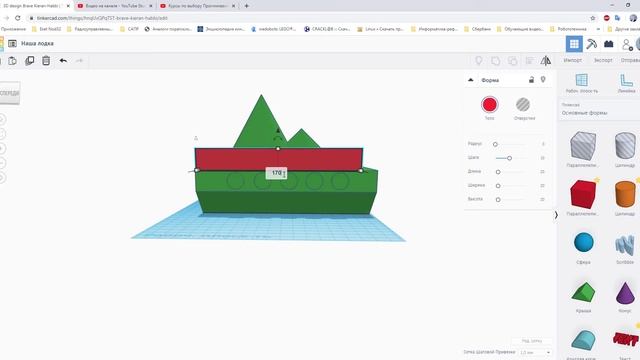Image resolution: width=640 pixels, height=360 pixels.
Task: Click the show-all lightbulb icon in the toolbar
Action: pyautogui.click(x=479, y=61)
